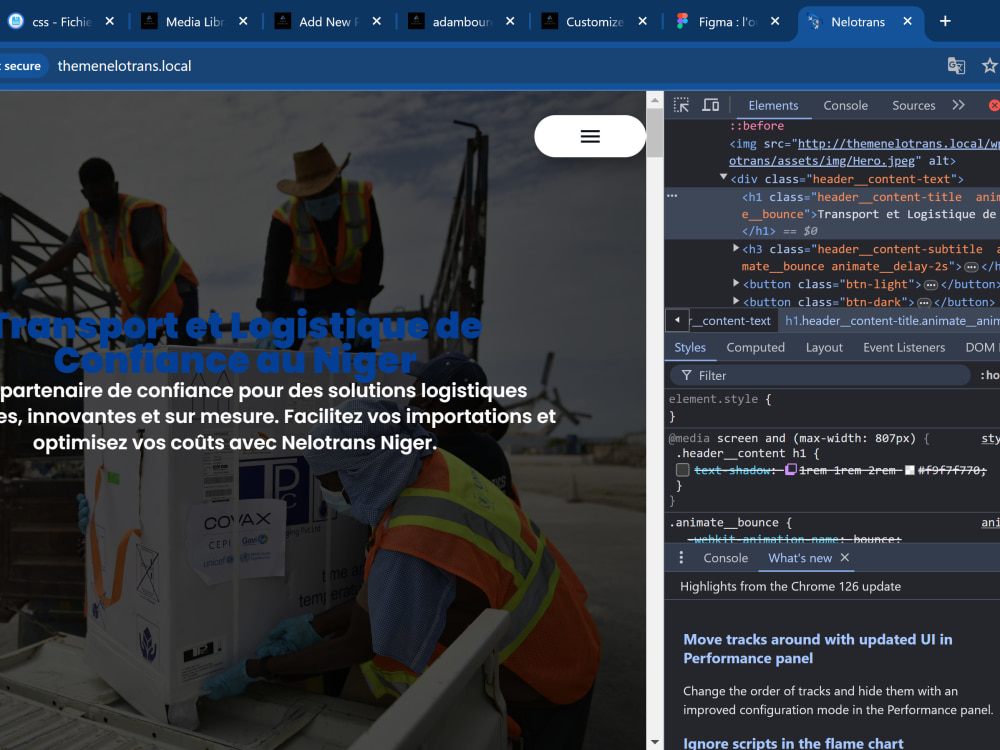This screenshot has height=750, width=1000.
Task: Click the Figma tab favicon
Action: [682, 21]
